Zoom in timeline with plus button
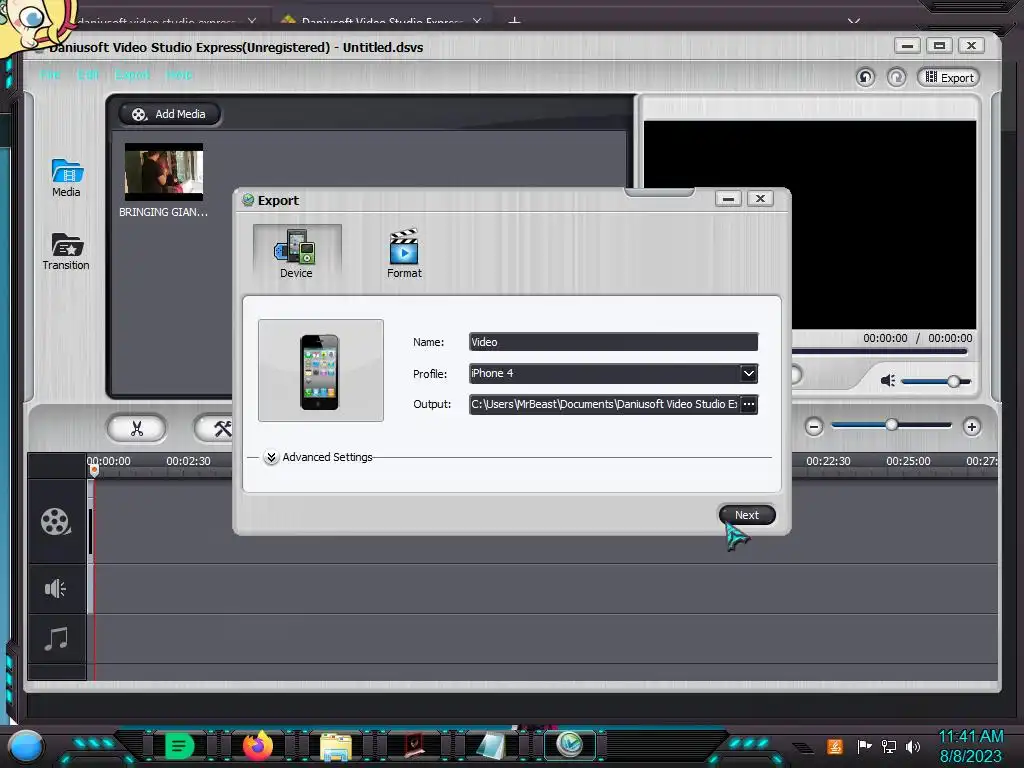This screenshot has width=1024, height=768. click(972, 427)
